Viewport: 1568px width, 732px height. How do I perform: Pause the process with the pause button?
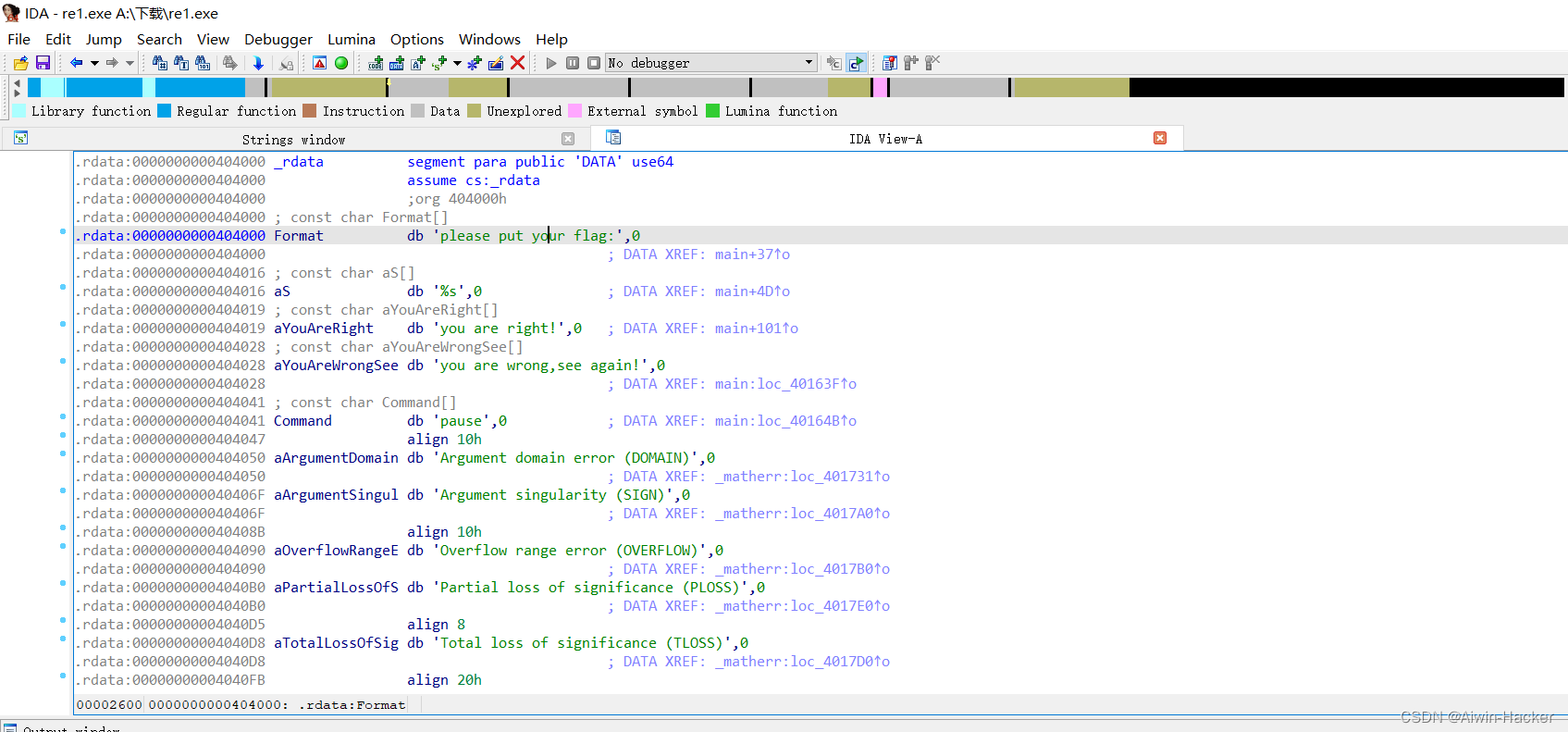pos(573,63)
